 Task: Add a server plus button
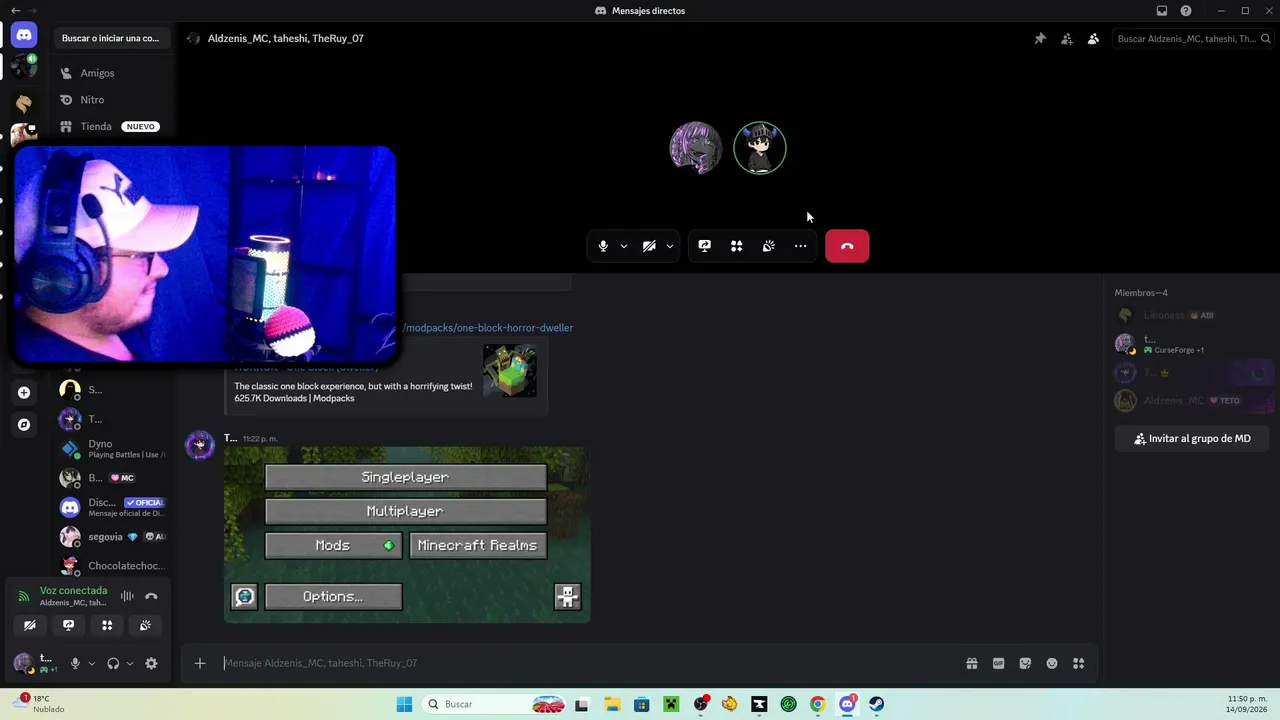pos(24,393)
